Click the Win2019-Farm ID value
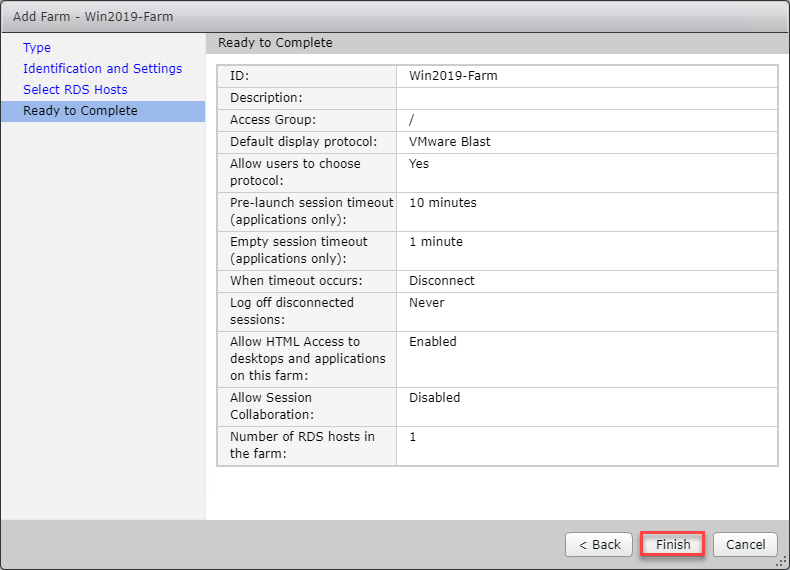 click(453, 75)
